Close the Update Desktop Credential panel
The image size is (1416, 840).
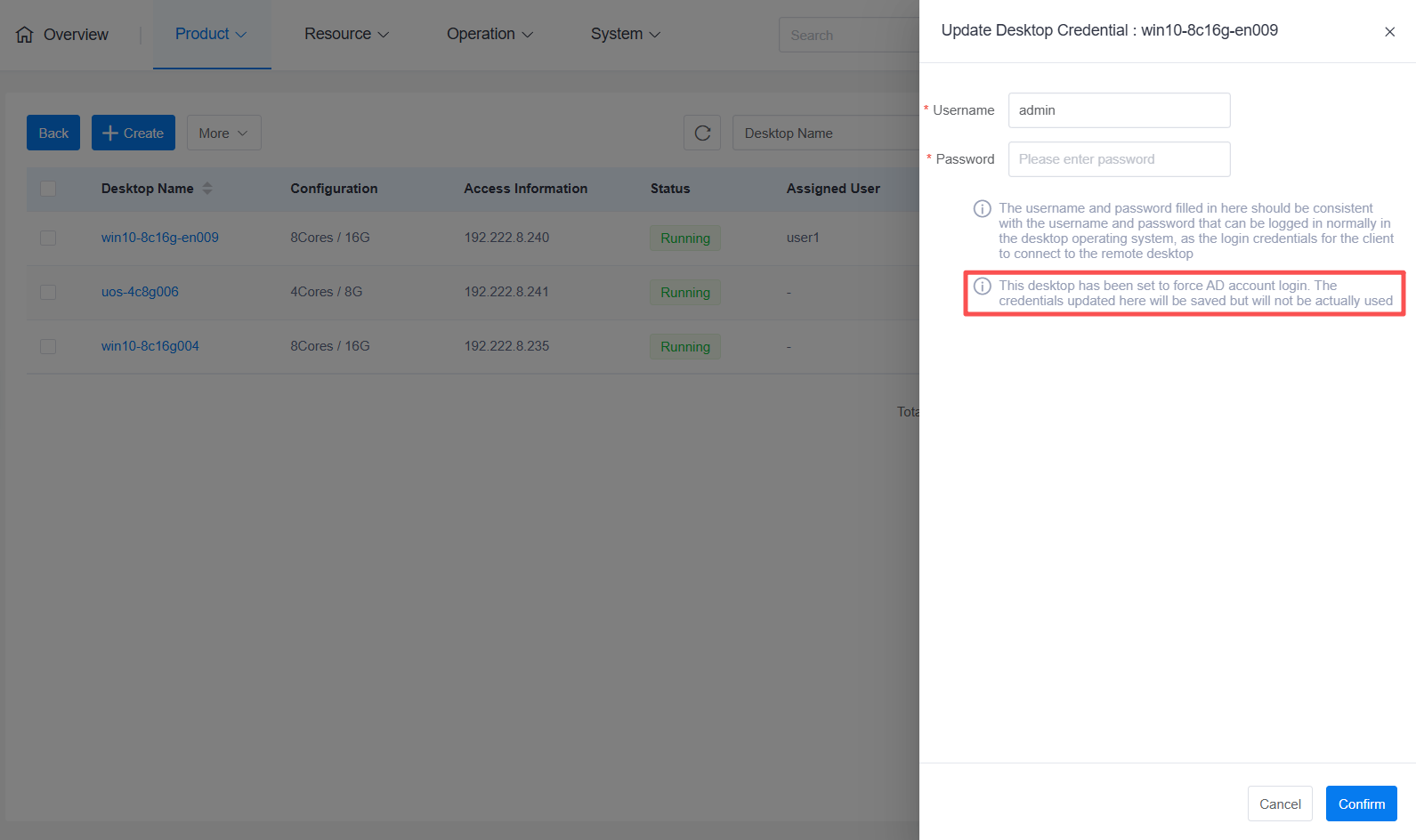[1388, 32]
